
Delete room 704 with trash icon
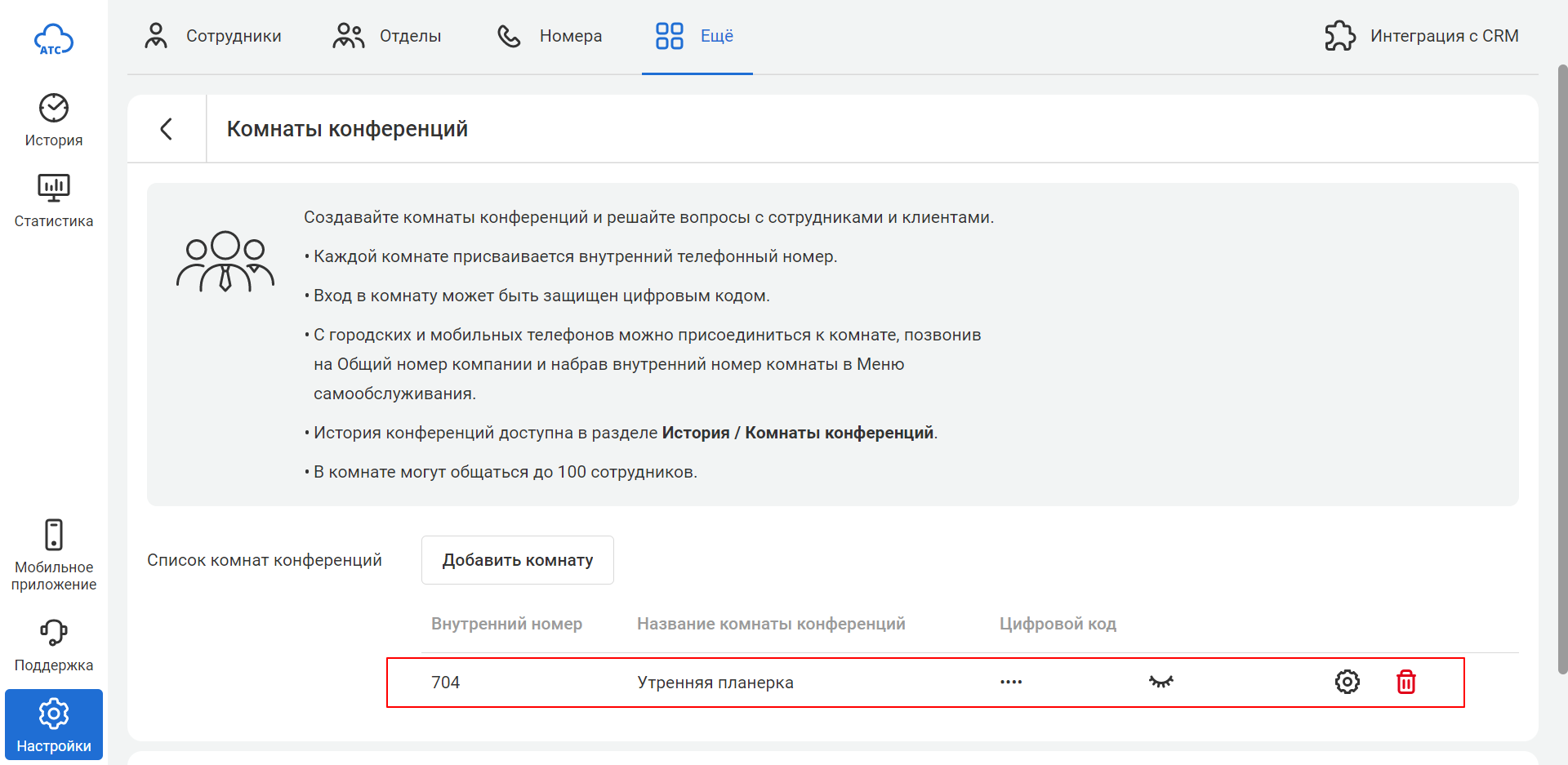pyautogui.click(x=1405, y=682)
